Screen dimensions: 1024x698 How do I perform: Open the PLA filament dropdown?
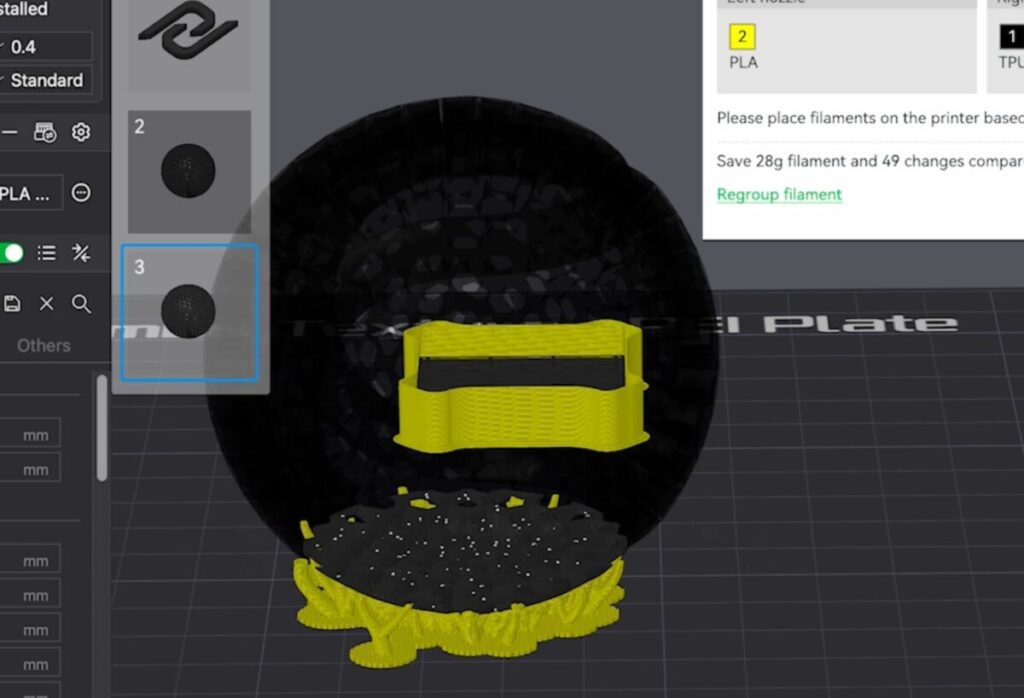click(x=30, y=193)
